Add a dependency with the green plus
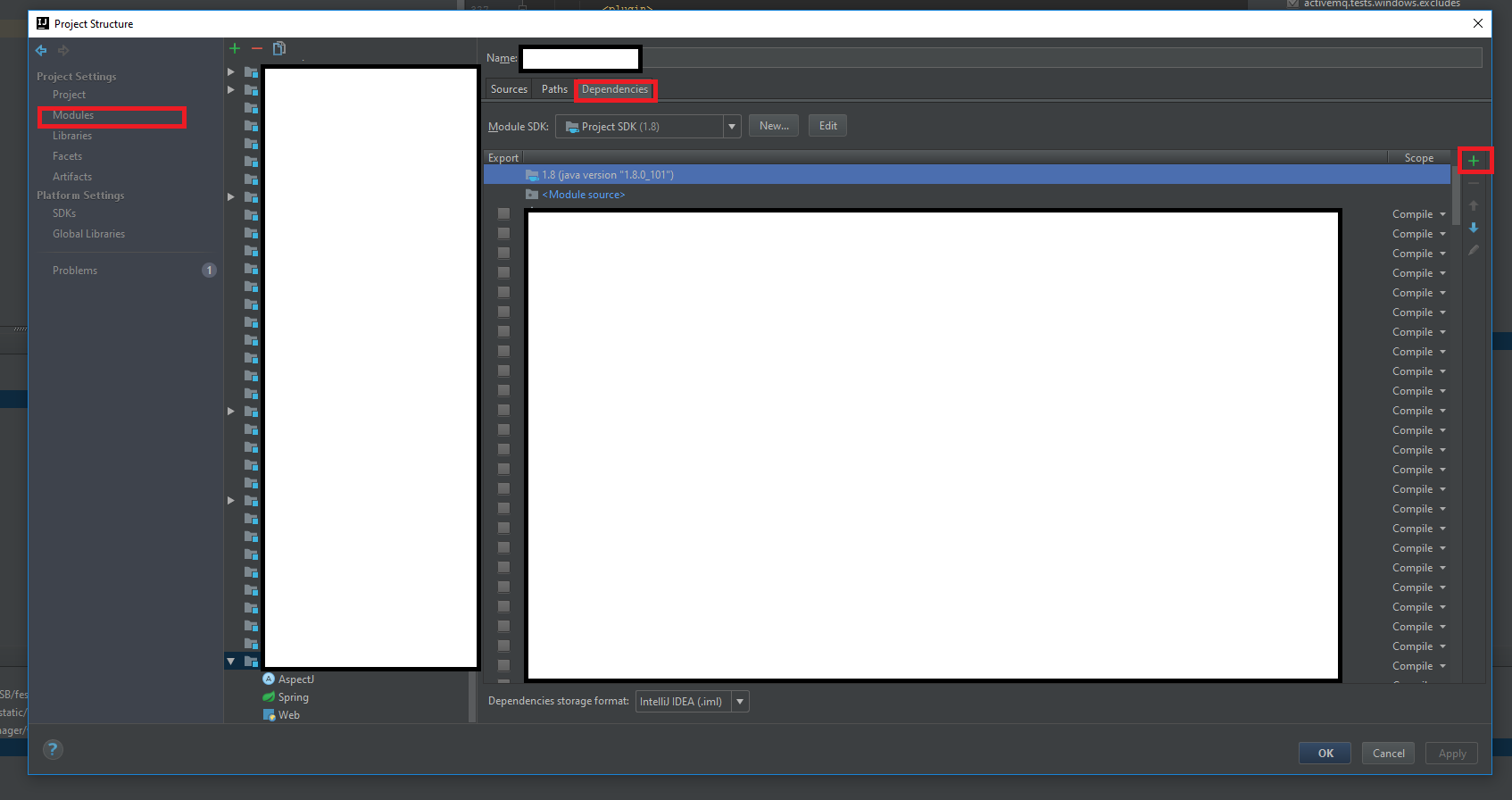The width and height of the screenshot is (1512, 800). 1474,161
